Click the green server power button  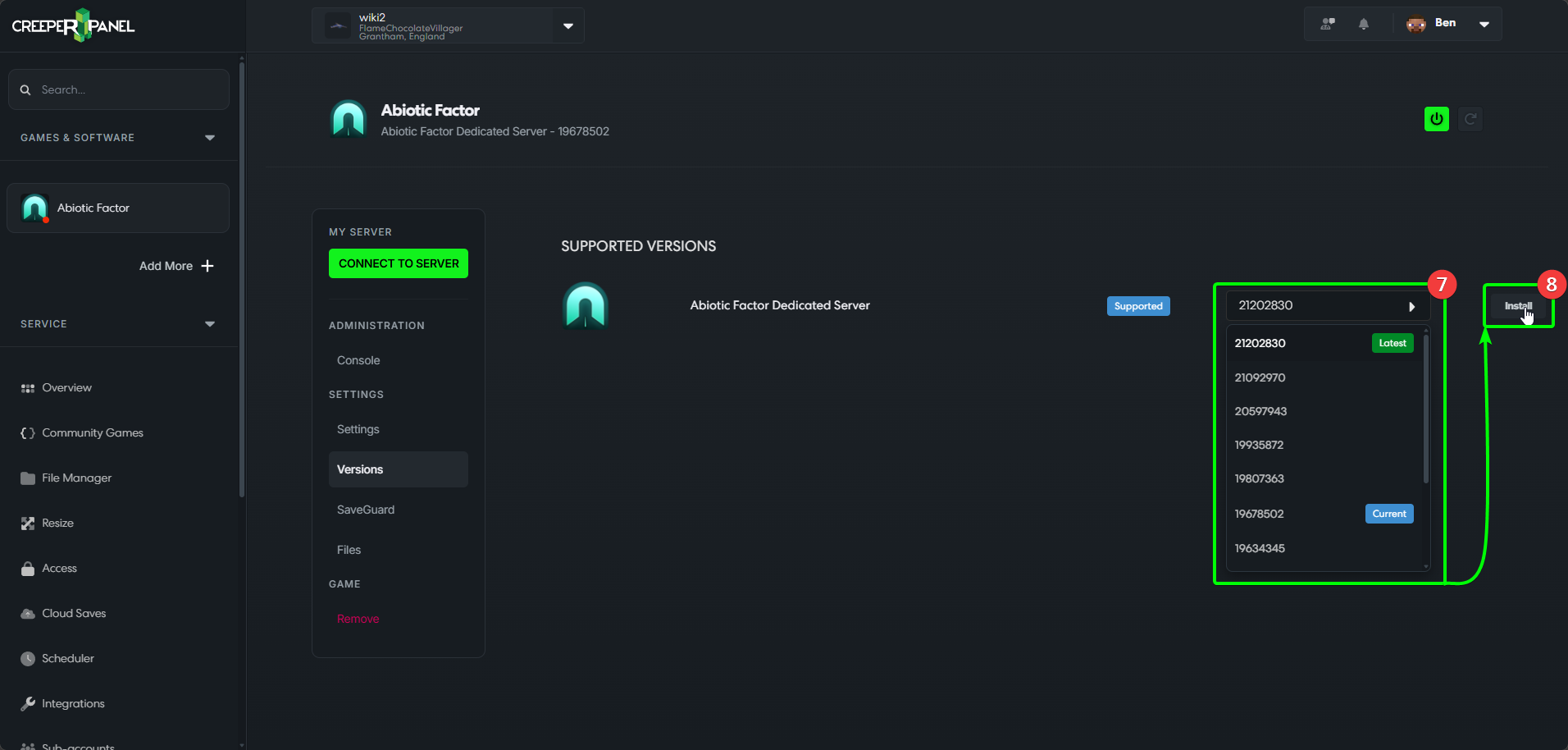pos(1436,119)
